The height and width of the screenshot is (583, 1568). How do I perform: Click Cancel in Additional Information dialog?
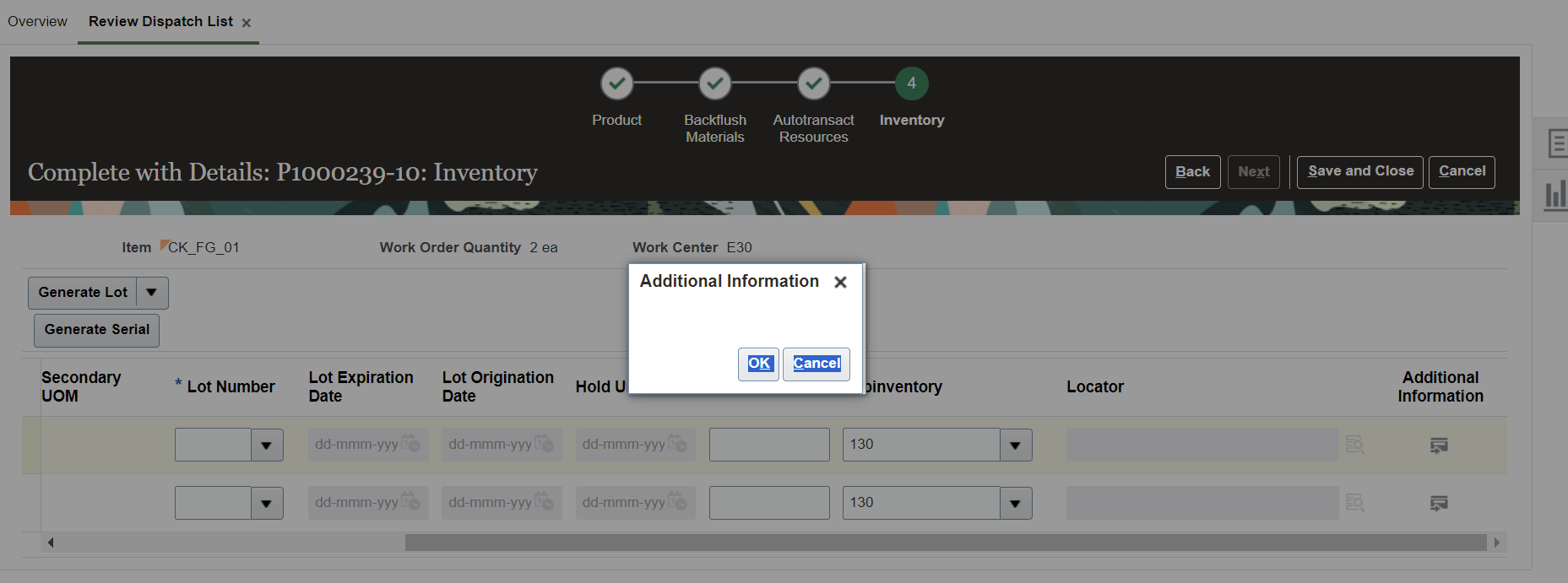coord(817,364)
